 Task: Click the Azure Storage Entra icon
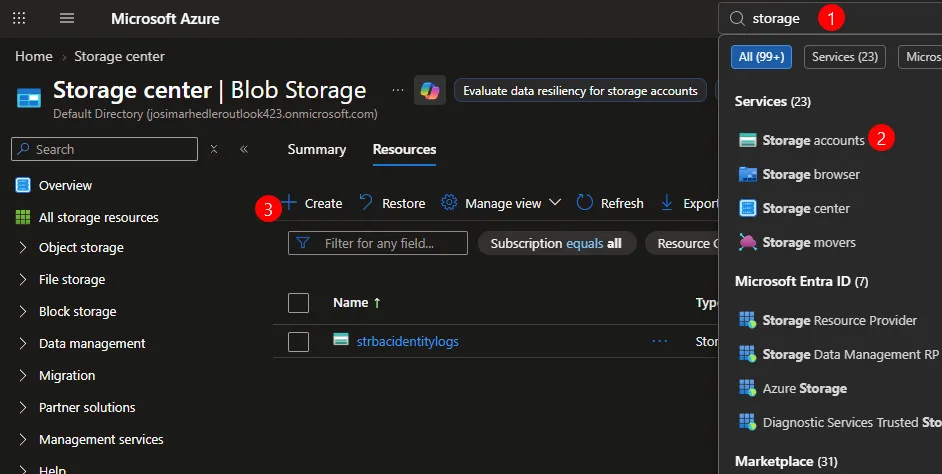coord(747,388)
